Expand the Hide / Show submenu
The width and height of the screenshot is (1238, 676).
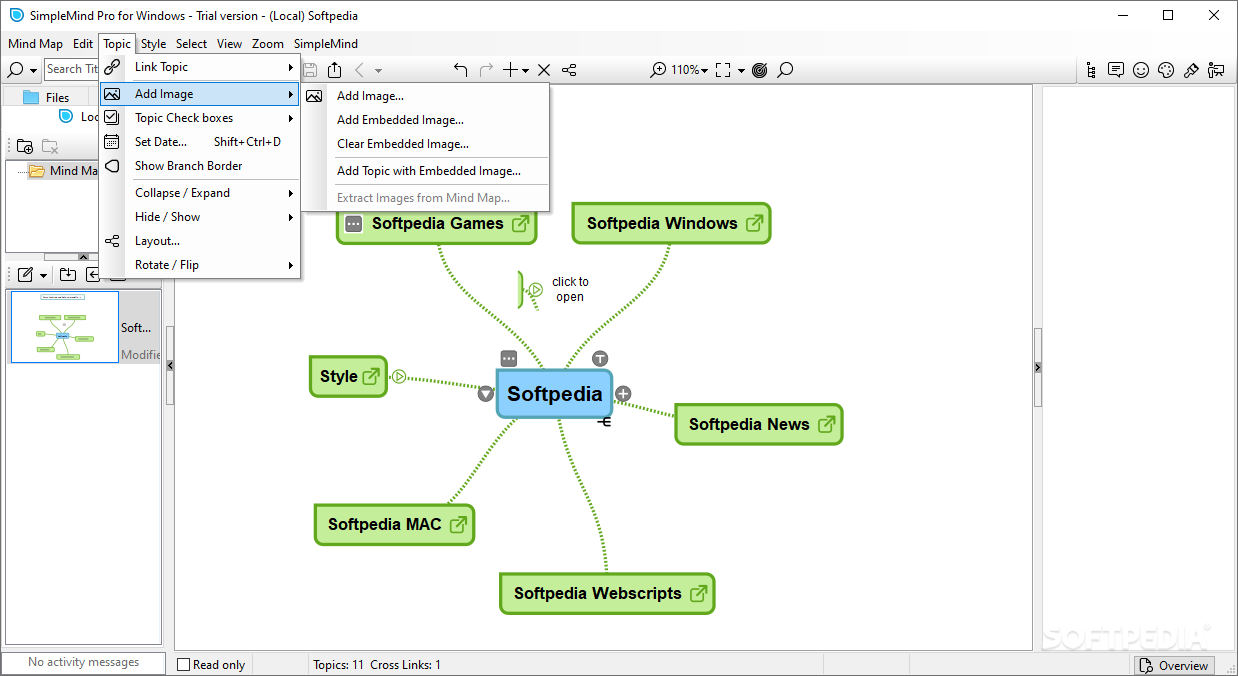click(x=200, y=217)
